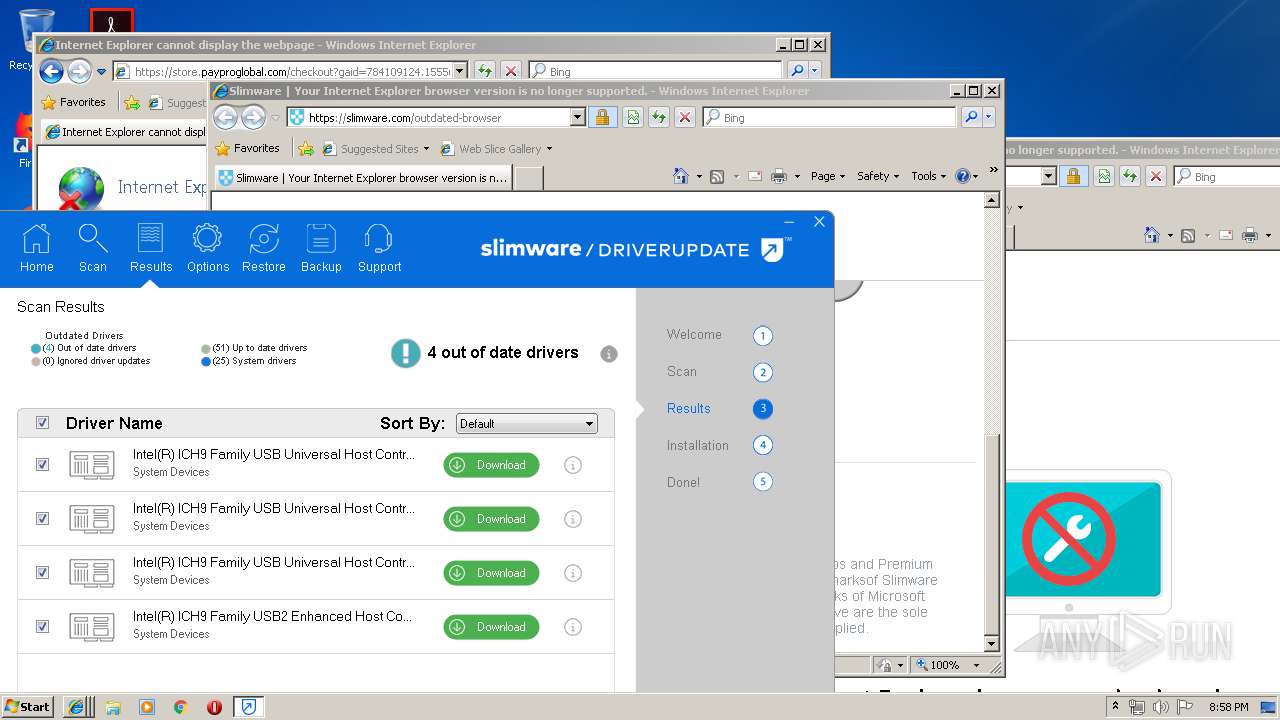Open the Windows Start menu

[27, 707]
